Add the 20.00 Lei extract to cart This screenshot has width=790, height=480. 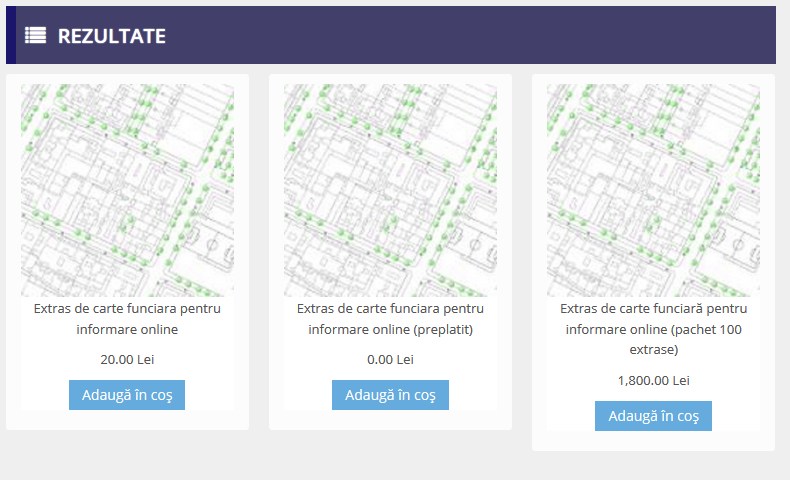(127, 395)
